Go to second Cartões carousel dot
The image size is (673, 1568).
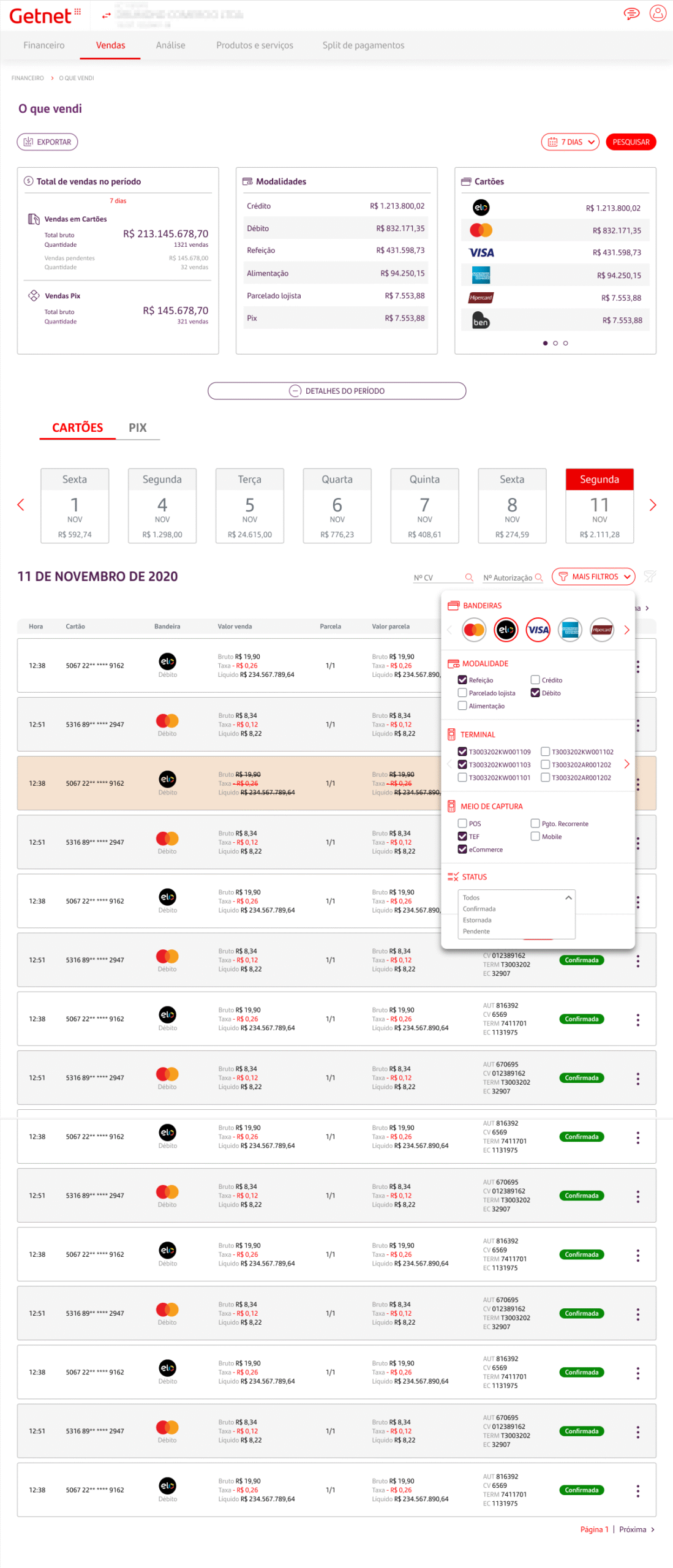tap(555, 342)
